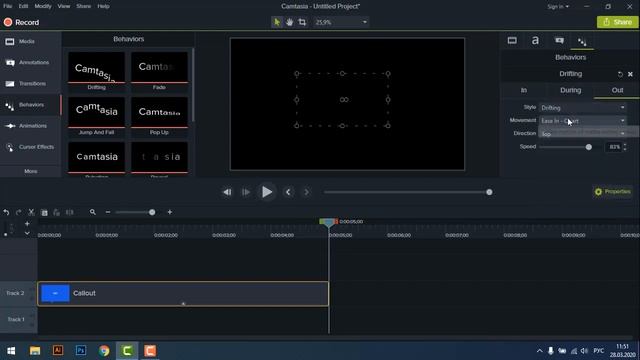Image resolution: width=640 pixels, height=360 pixels.
Task: Play the timeline preview
Action: pos(267,192)
